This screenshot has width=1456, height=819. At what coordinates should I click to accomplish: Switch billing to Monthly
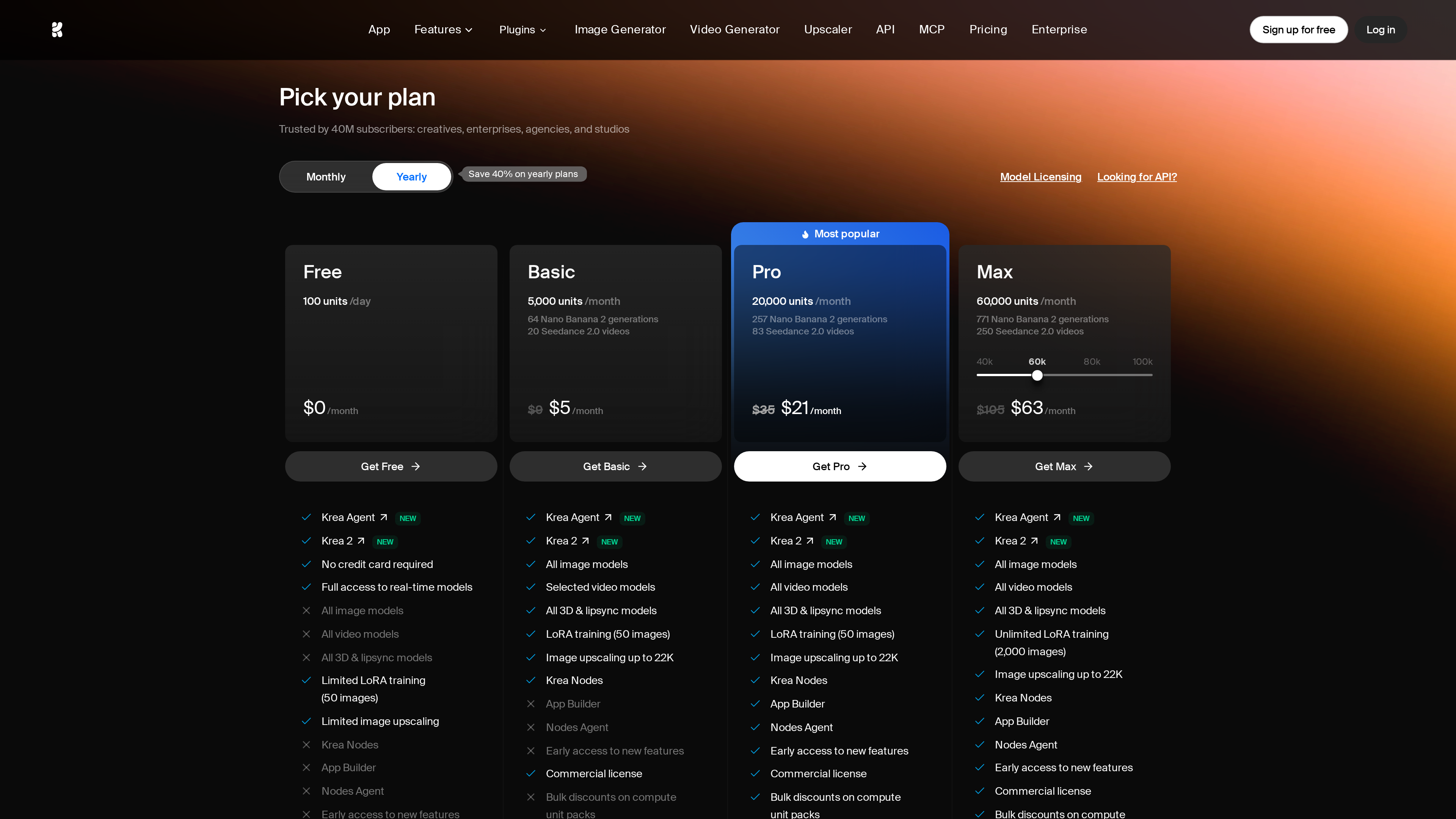click(326, 177)
